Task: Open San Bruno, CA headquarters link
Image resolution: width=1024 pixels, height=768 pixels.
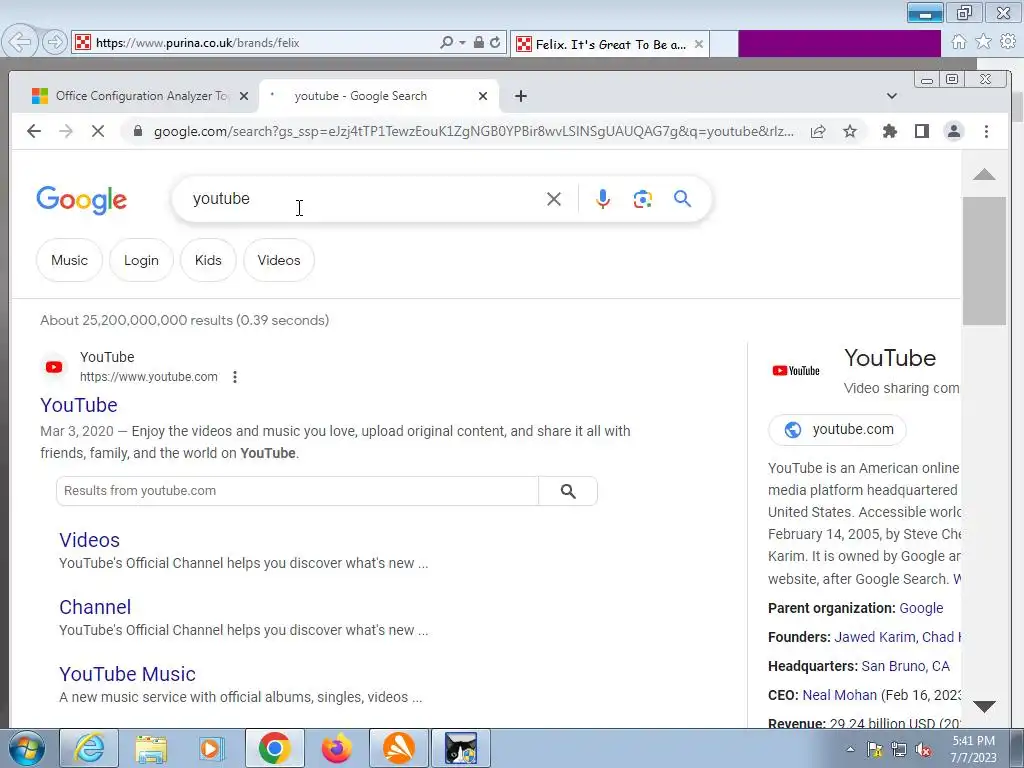Action: coord(905,666)
